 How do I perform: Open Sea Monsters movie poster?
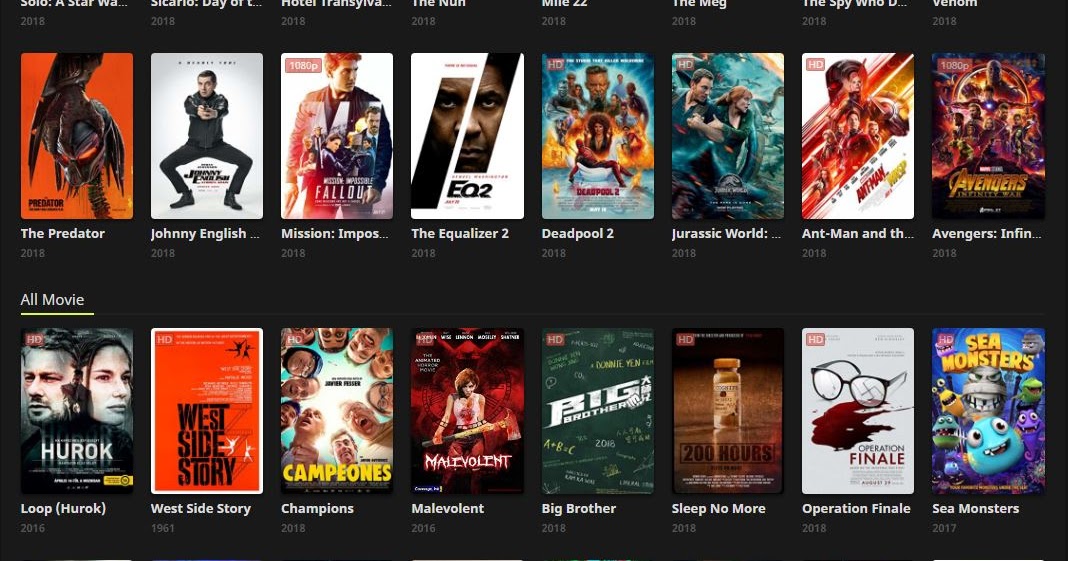[988, 411]
